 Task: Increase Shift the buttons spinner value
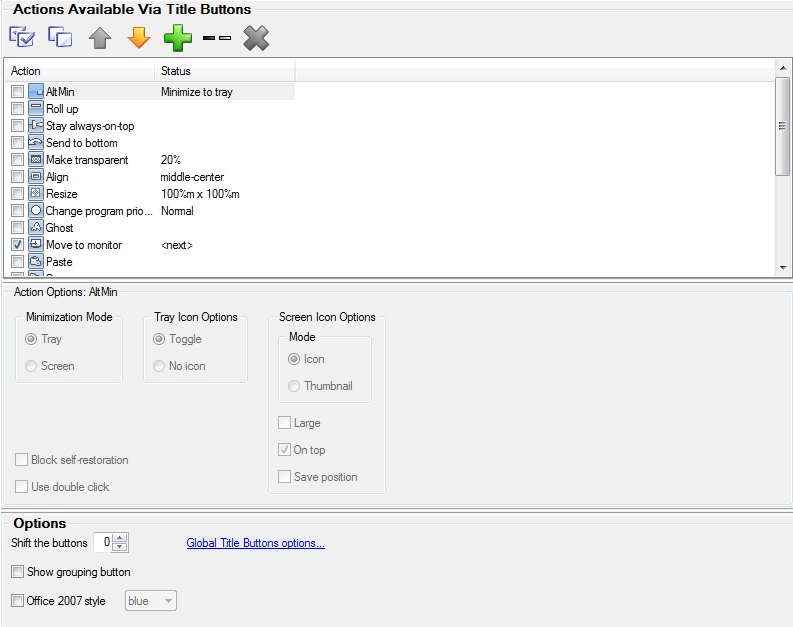pos(120,538)
